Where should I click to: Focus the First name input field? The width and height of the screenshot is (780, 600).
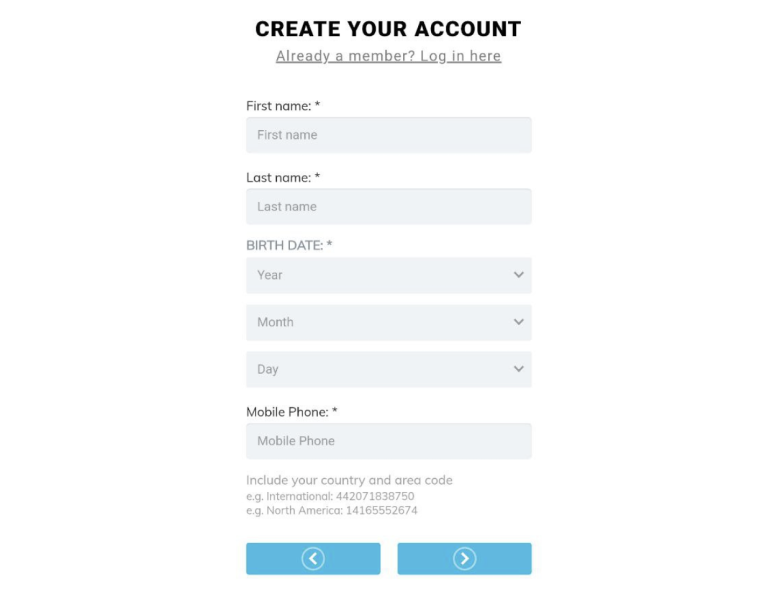(x=388, y=135)
